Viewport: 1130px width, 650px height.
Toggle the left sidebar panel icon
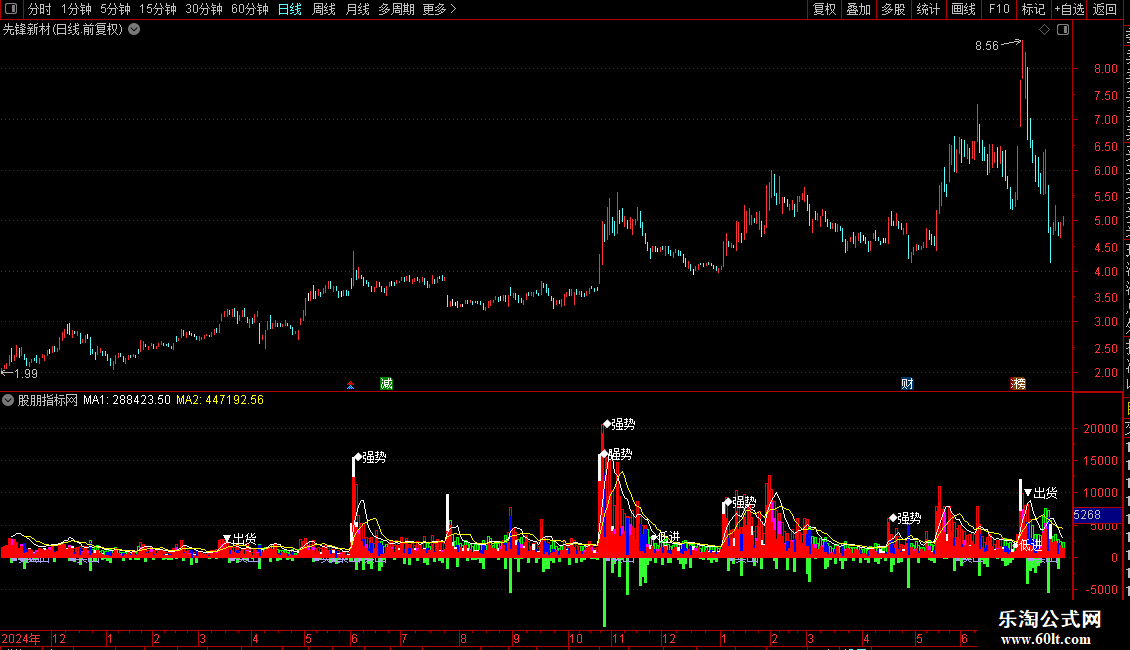pos(11,9)
